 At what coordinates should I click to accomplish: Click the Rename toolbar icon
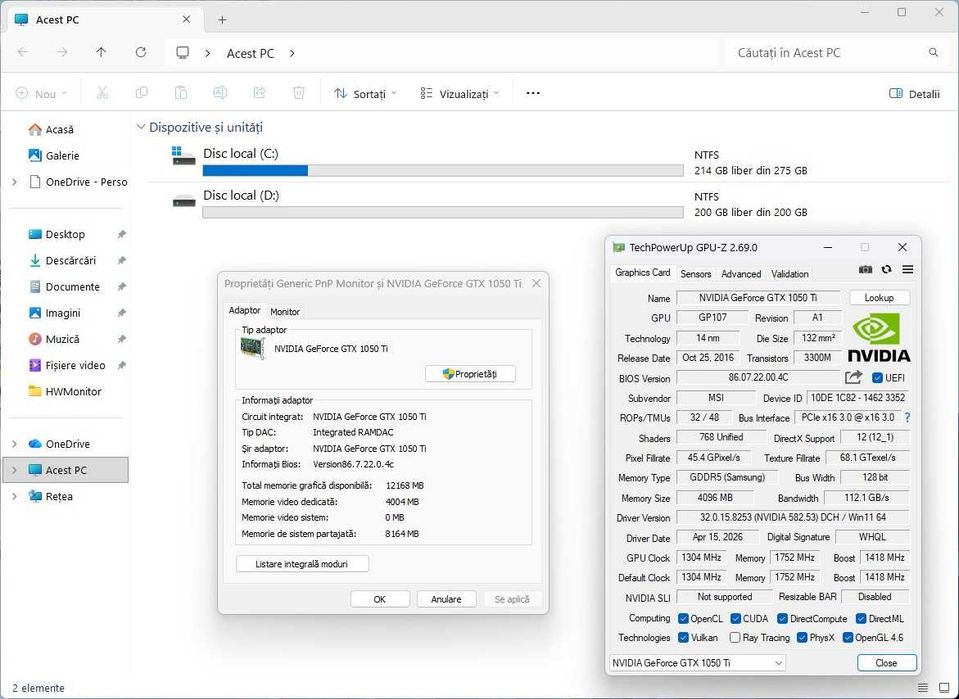pos(220,93)
